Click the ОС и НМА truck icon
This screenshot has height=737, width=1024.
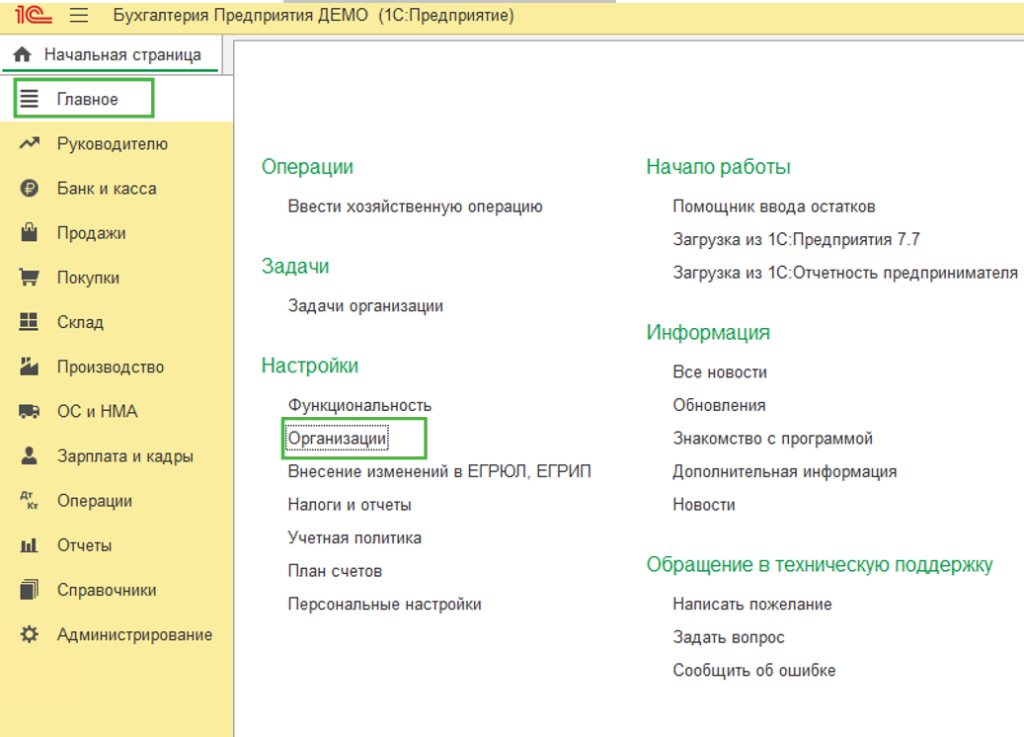pyautogui.click(x=29, y=411)
